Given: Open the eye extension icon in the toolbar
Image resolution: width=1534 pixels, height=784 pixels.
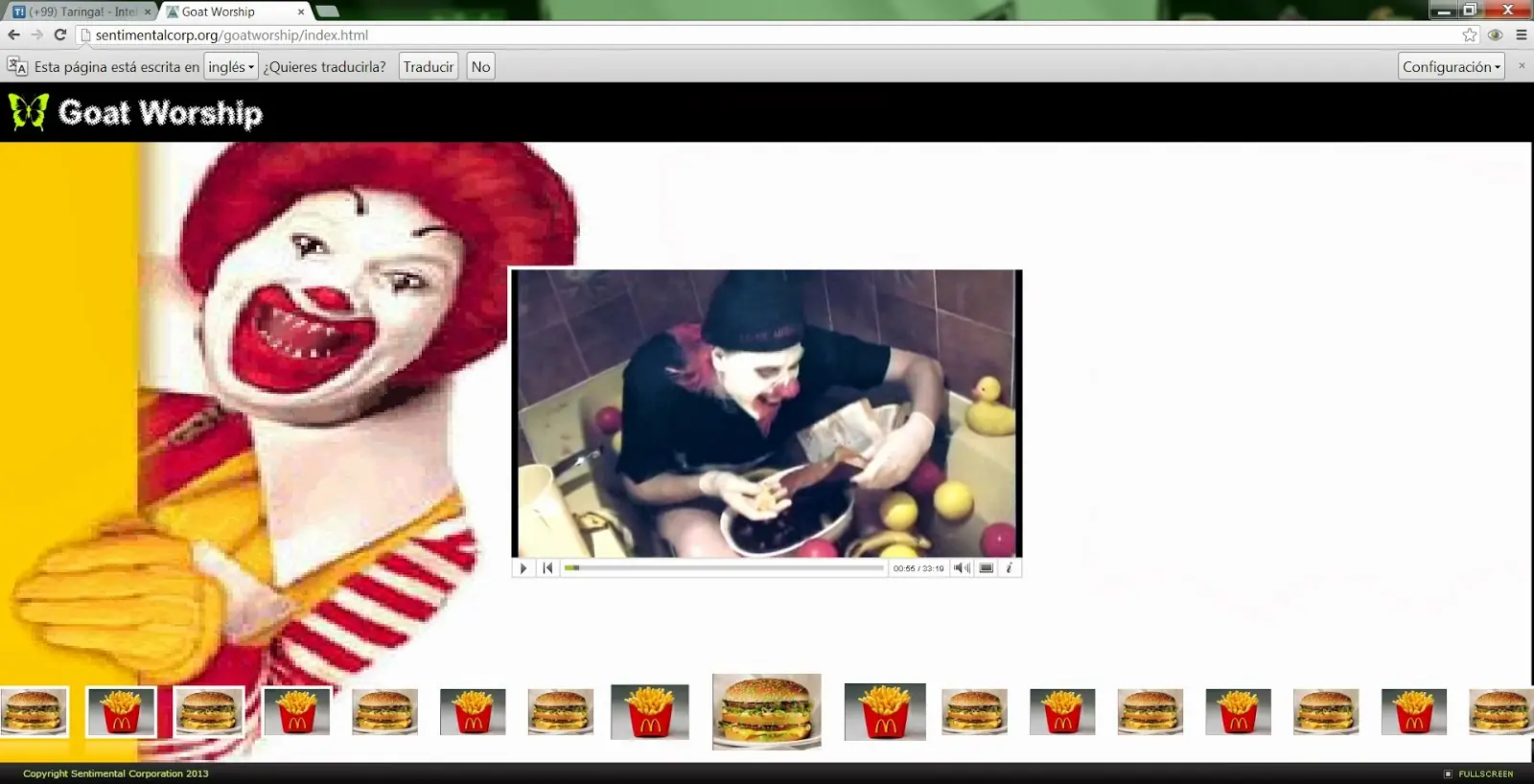Looking at the screenshot, I should [x=1495, y=35].
